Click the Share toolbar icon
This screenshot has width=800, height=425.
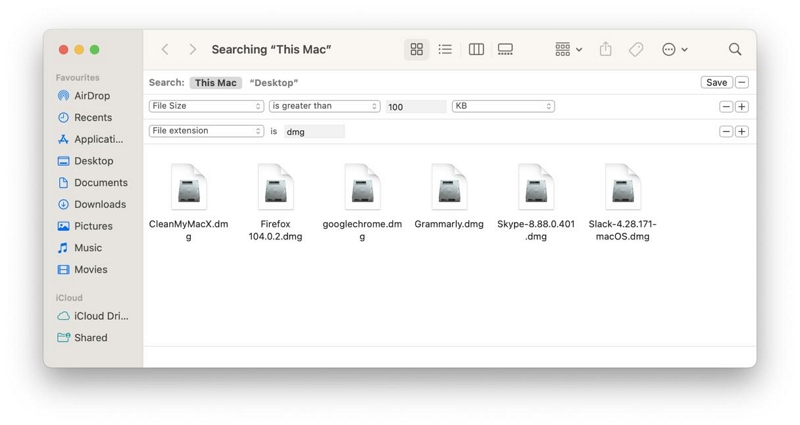click(606, 49)
